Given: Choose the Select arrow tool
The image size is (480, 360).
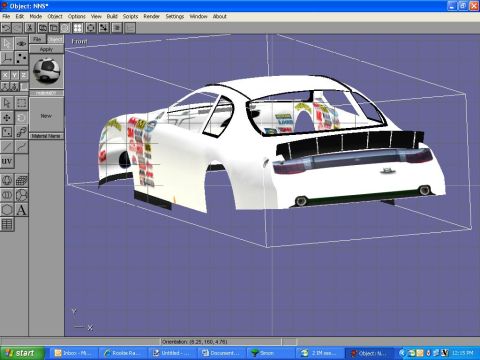Looking at the screenshot, I should coord(7,103).
